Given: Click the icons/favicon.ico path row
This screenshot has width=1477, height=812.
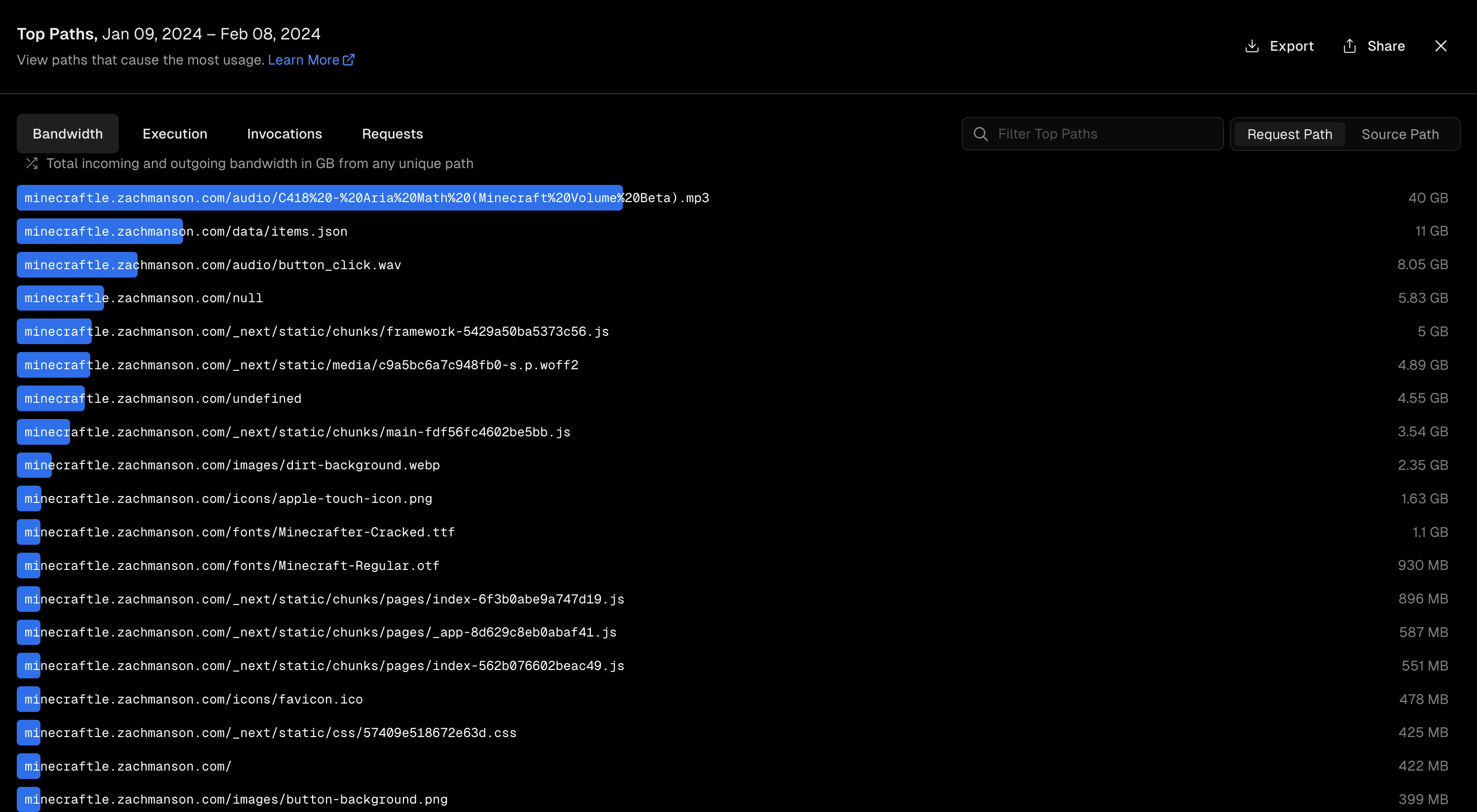Looking at the screenshot, I should click(738, 699).
